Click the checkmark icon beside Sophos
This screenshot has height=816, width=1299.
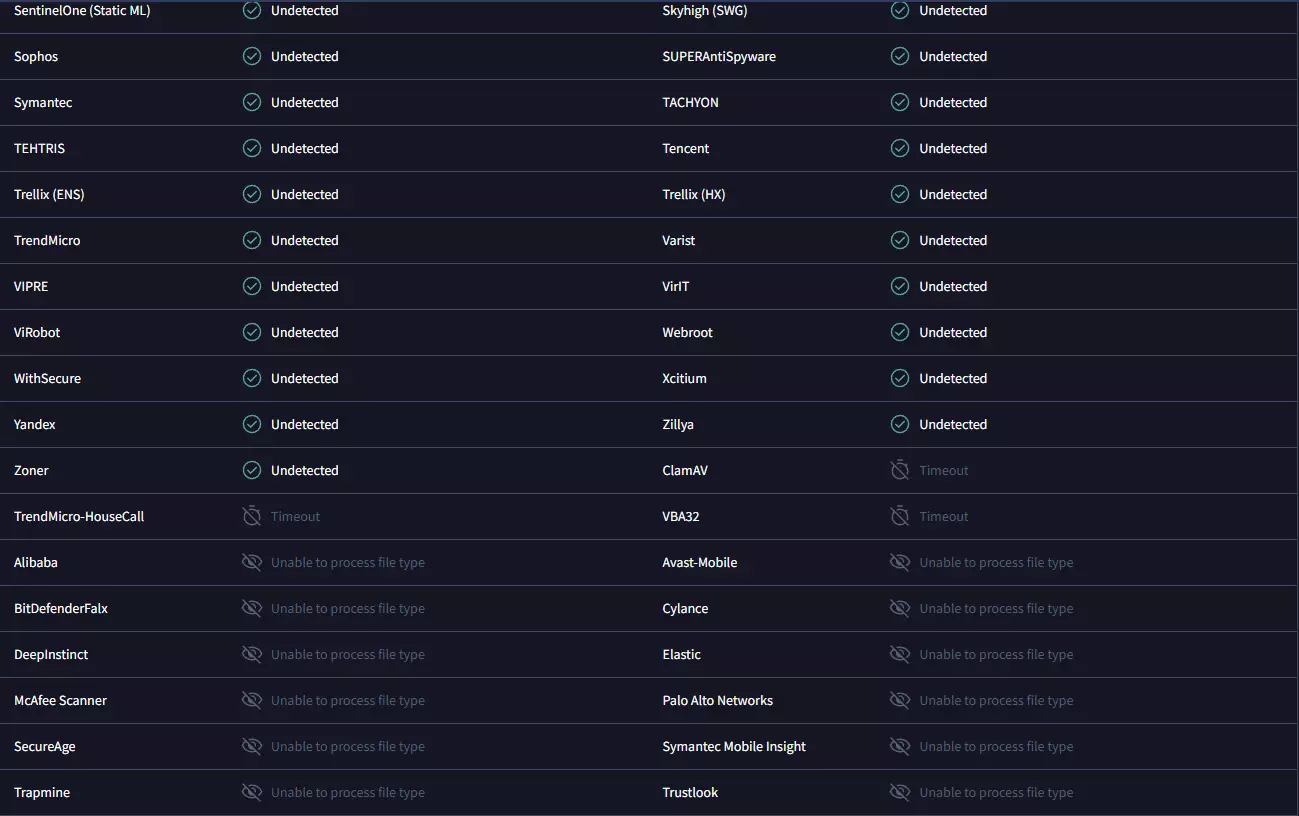coord(252,56)
